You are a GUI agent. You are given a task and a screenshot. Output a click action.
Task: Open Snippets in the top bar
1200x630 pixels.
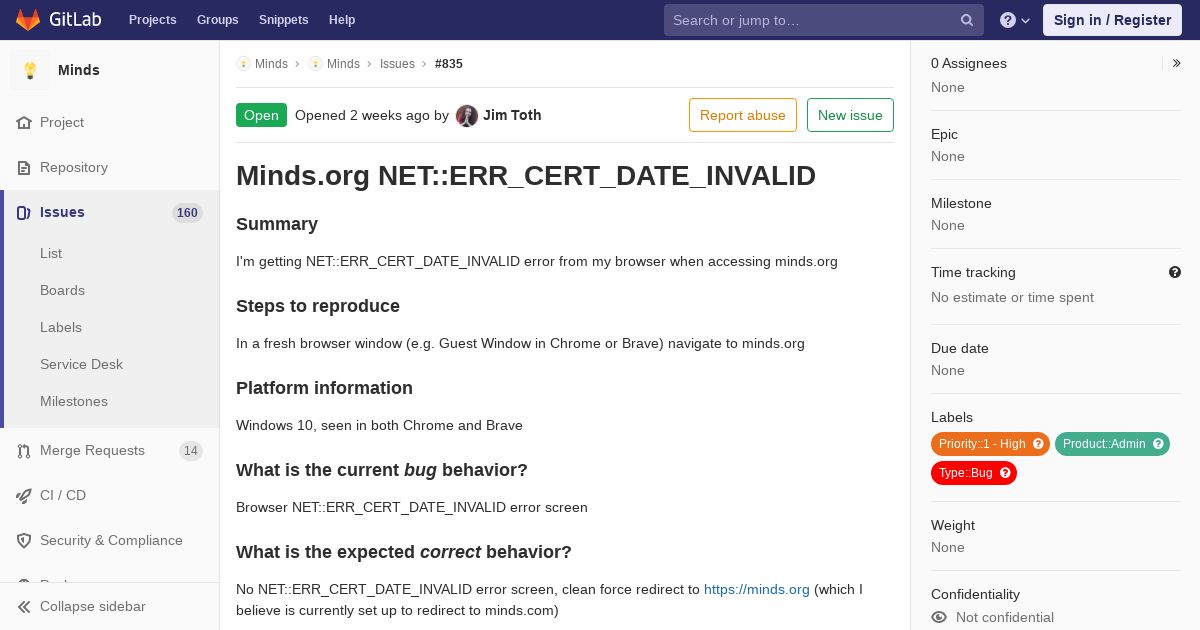pos(283,20)
